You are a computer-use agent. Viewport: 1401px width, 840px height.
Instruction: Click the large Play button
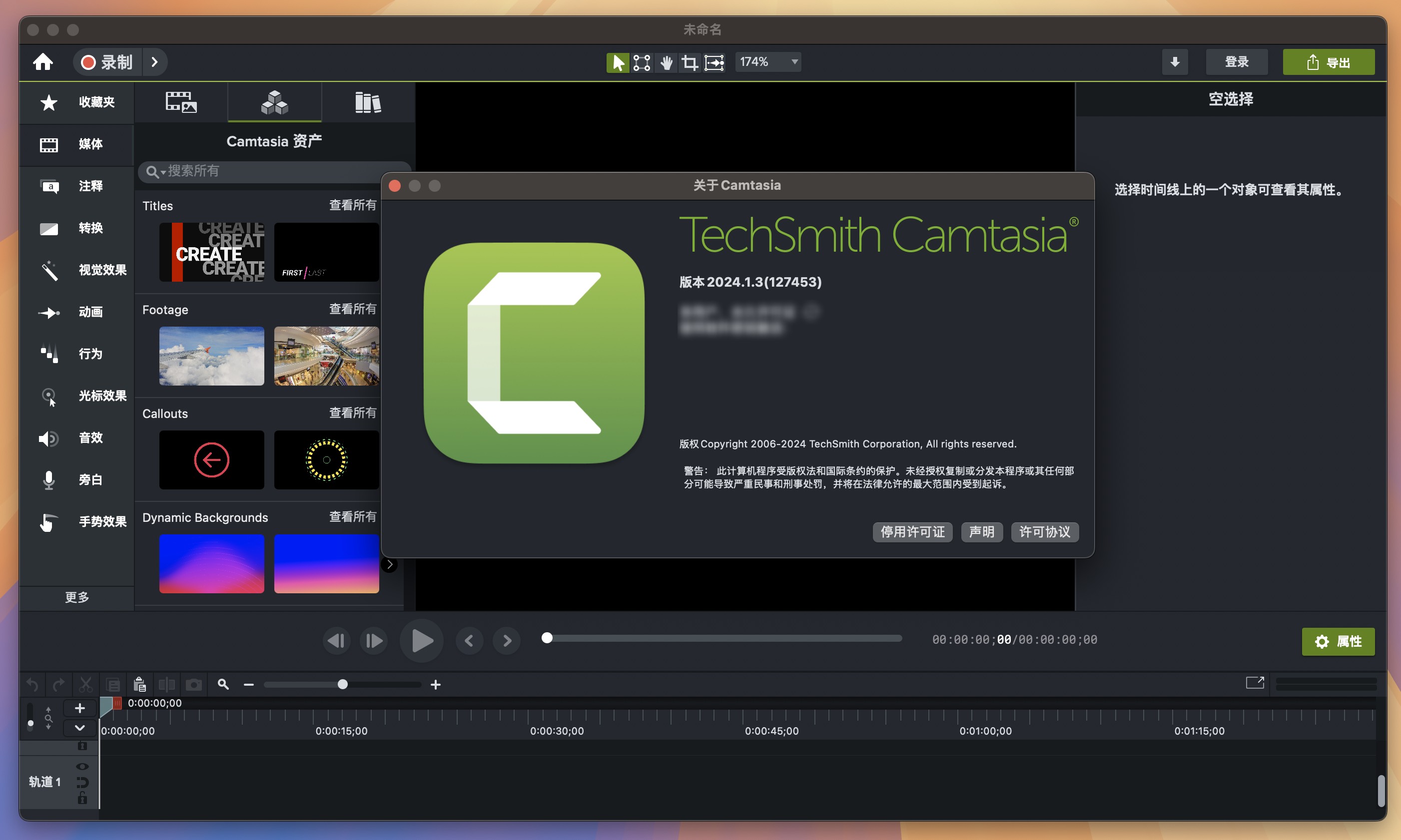coord(422,641)
